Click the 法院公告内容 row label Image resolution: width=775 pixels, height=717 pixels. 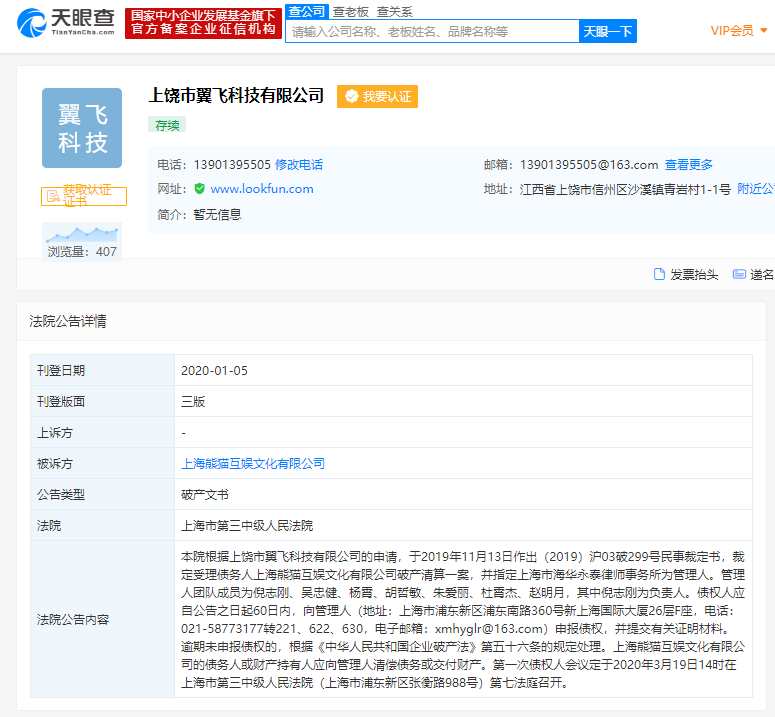click(x=73, y=619)
